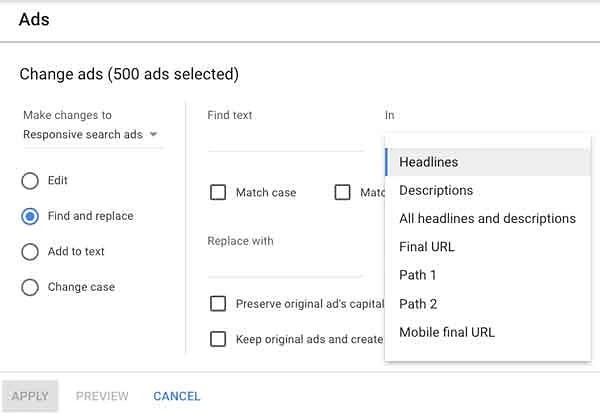The image size is (600, 417).
Task: Choose Mobile final URL option
Action: pyautogui.click(x=488, y=332)
